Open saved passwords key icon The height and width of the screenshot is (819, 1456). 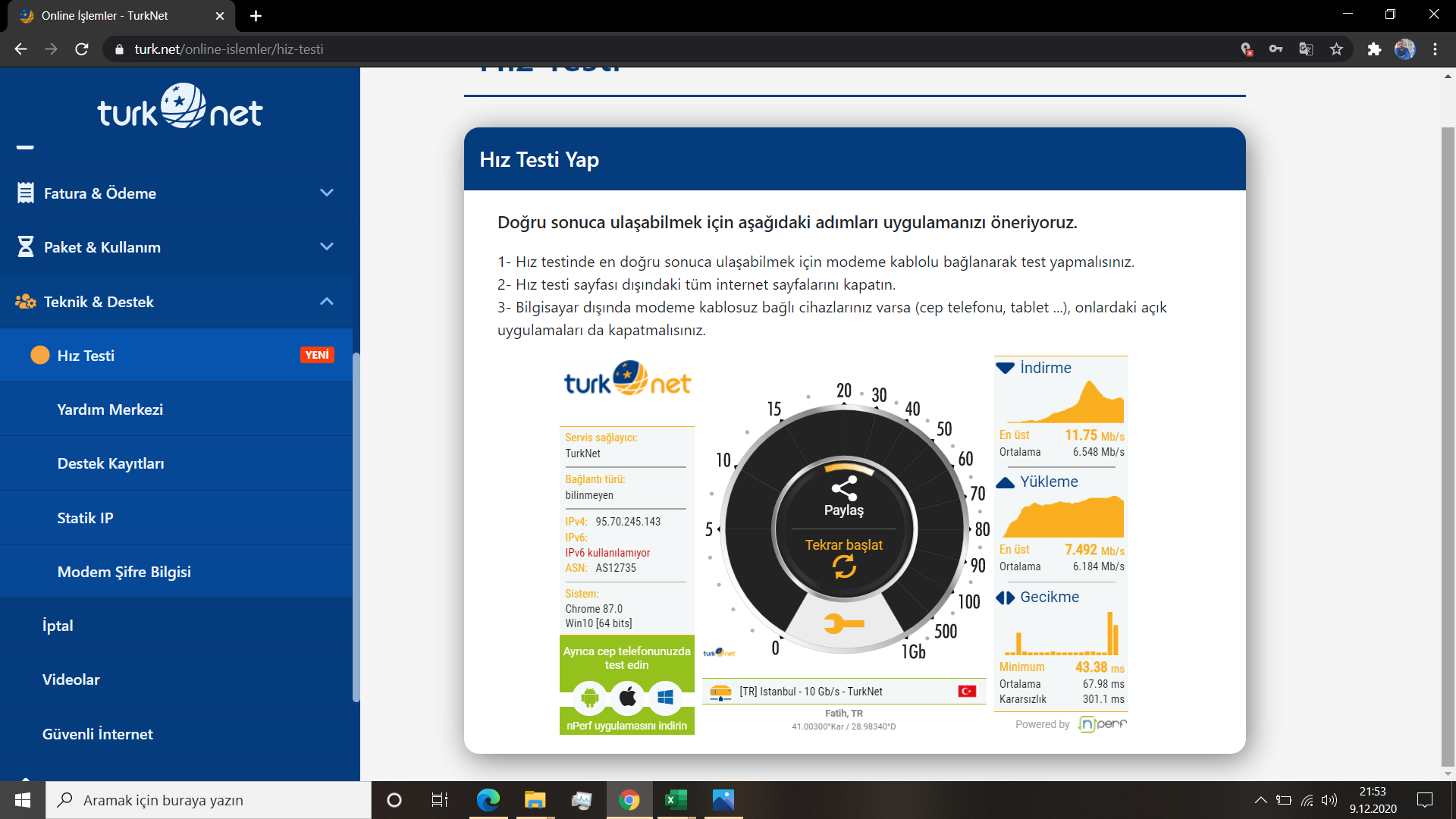(1276, 49)
